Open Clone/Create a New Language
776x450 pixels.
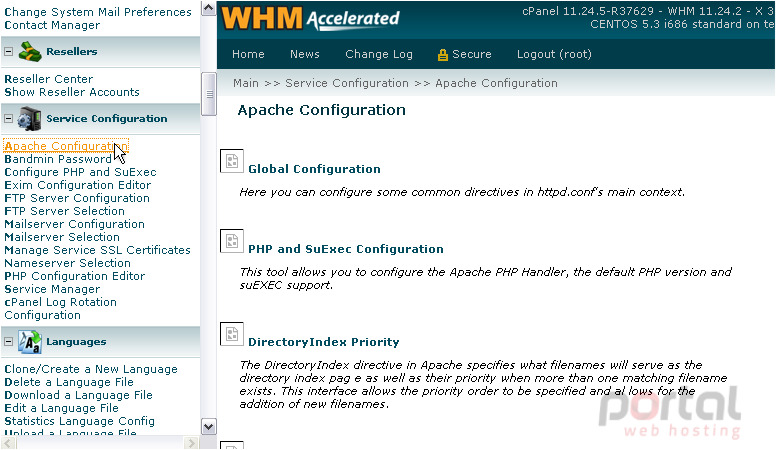pos(91,370)
